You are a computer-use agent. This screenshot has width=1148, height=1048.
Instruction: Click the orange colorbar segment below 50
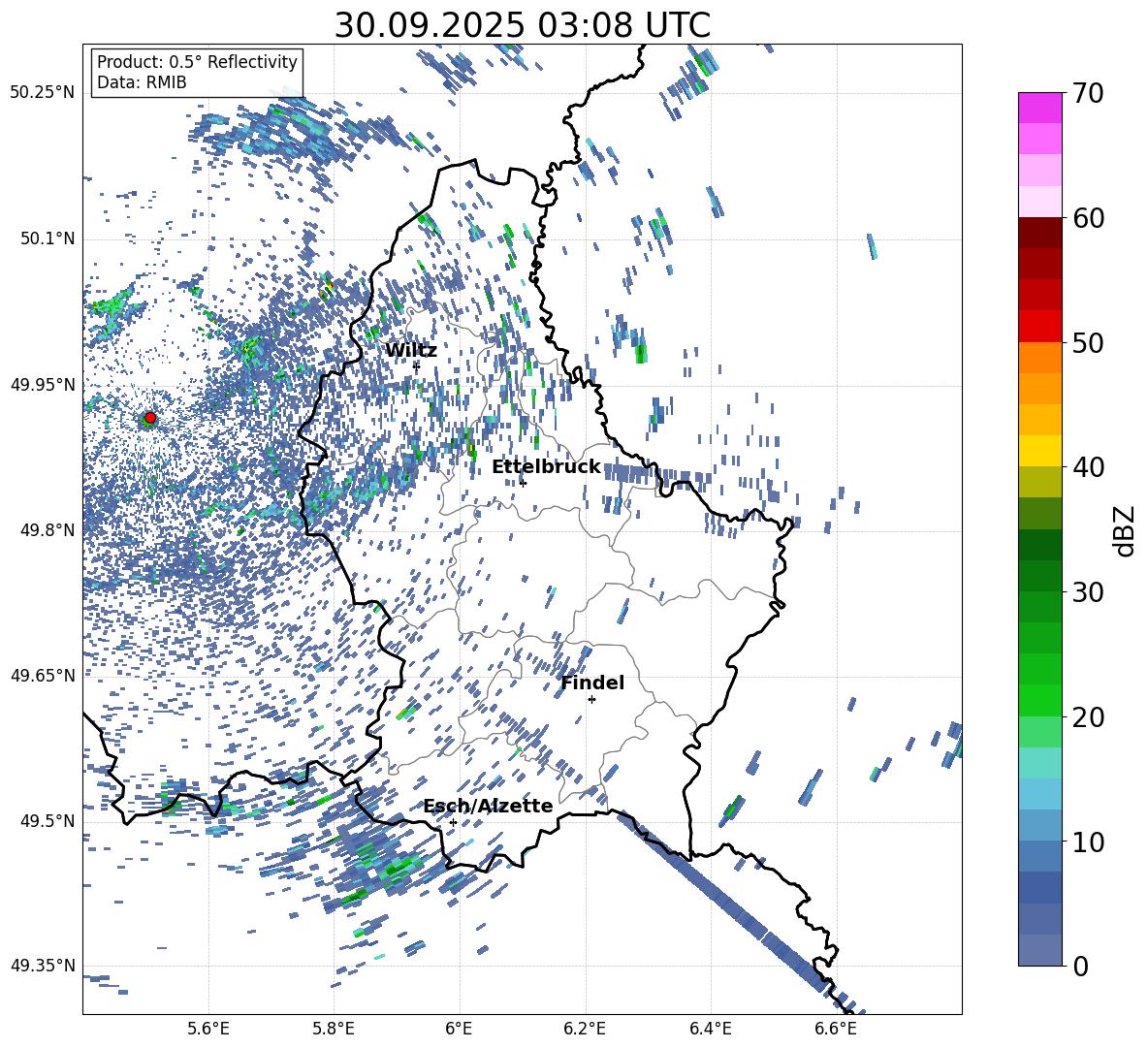coord(1039,358)
